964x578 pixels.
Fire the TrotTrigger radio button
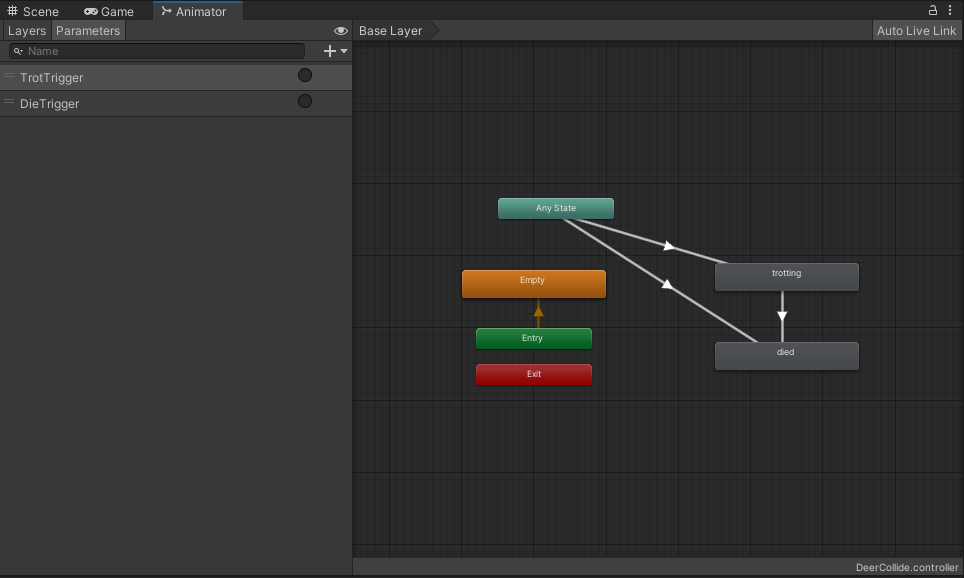[x=304, y=75]
